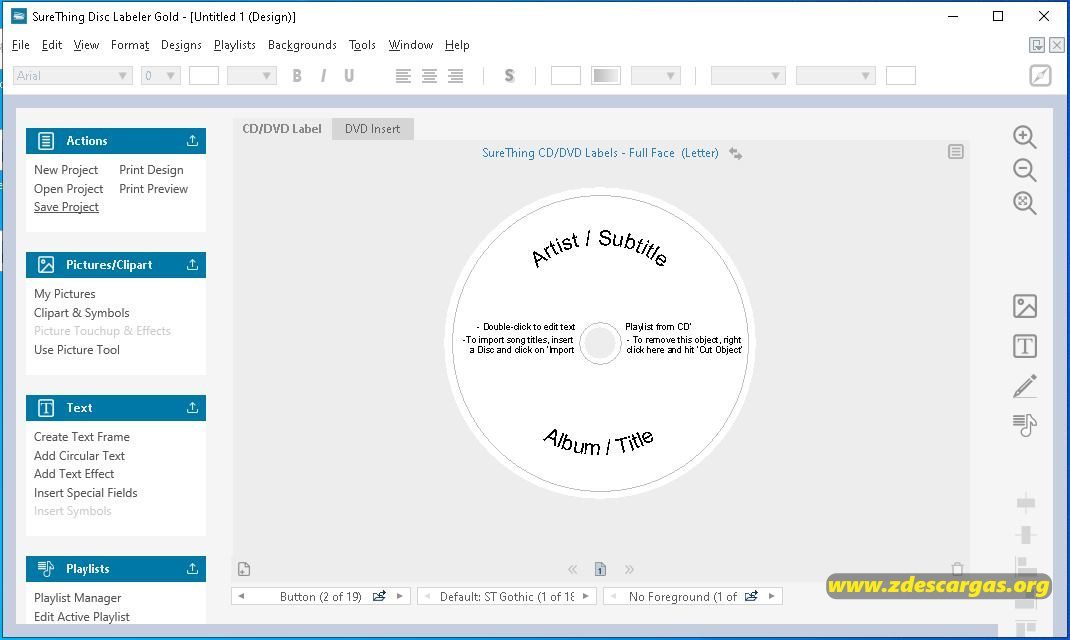
Task: Click the swap-template arrows beside the label name
Action: click(736, 154)
